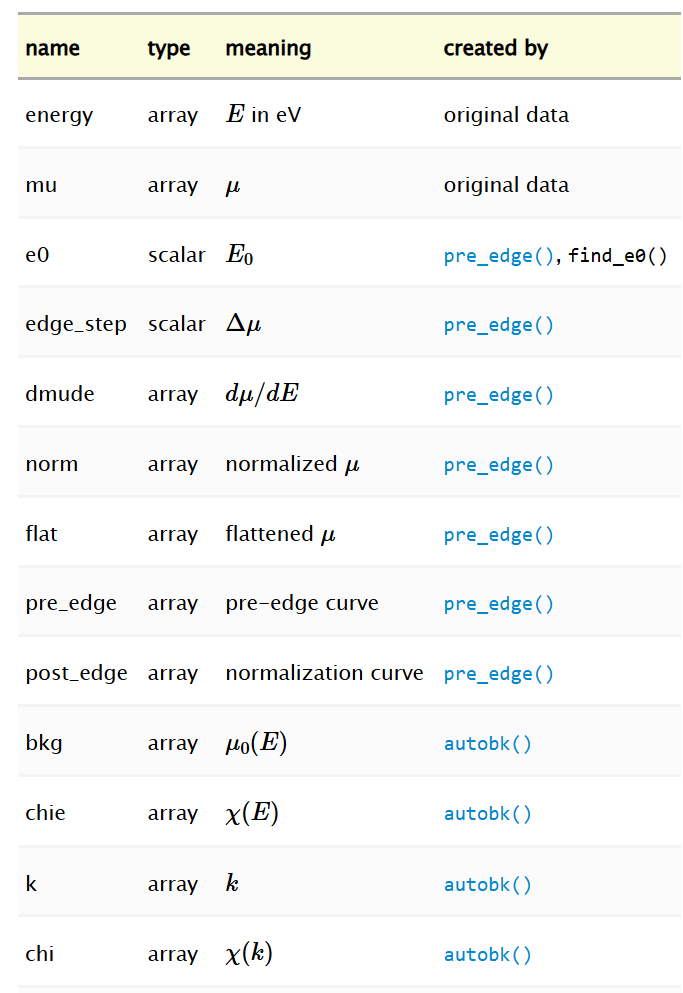Open pre_edge() link in edge_step row
This screenshot has height=993, width=683.
[x=499, y=326]
